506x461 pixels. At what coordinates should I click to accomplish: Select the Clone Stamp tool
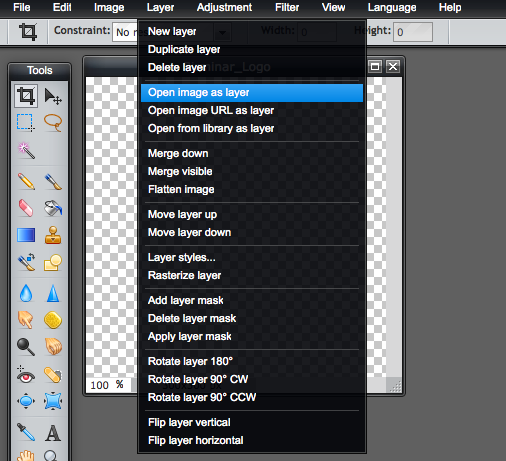[x=53, y=235]
